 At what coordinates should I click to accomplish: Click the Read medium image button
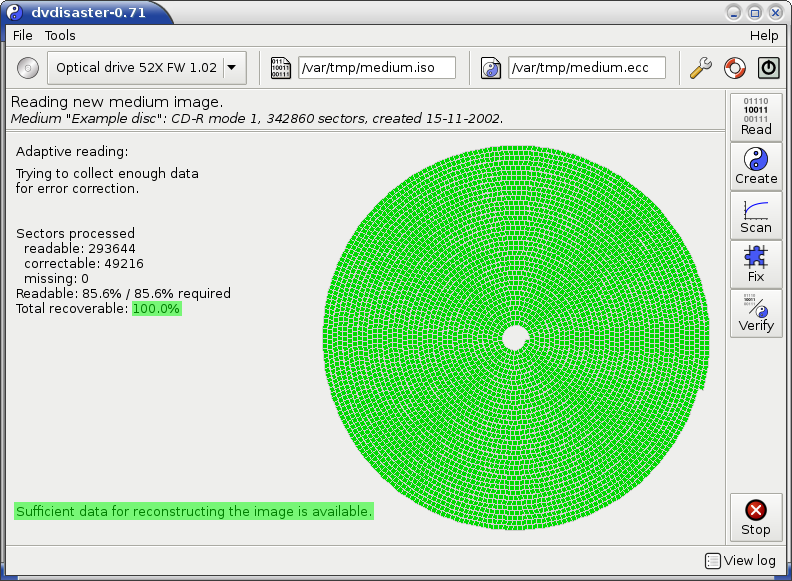756,117
